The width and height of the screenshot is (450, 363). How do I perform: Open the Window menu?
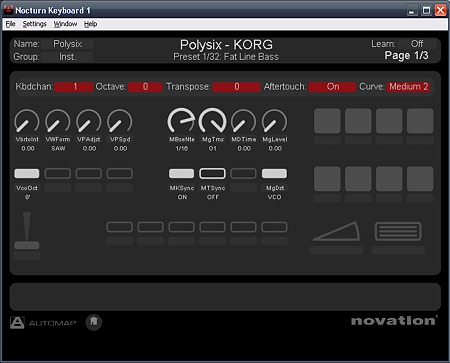65,24
